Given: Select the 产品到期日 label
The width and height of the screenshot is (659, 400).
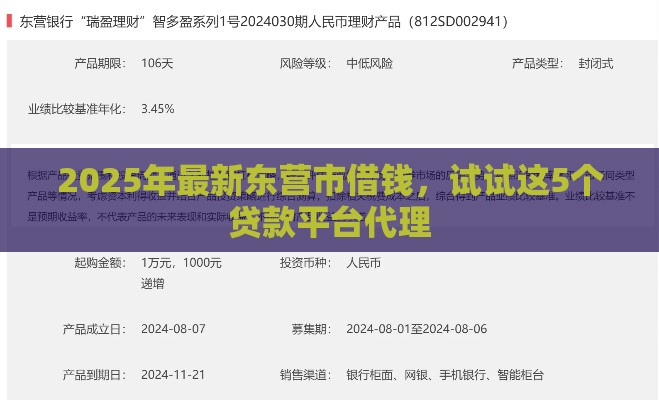Looking at the screenshot, I should click(x=94, y=375).
